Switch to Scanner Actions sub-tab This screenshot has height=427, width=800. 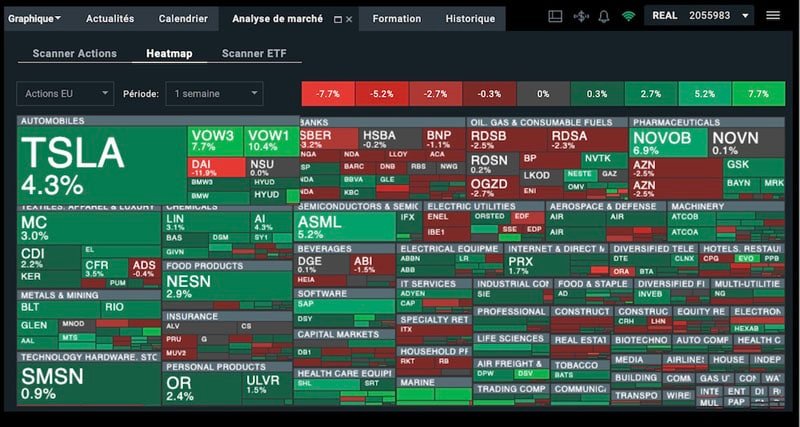(x=74, y=54)
